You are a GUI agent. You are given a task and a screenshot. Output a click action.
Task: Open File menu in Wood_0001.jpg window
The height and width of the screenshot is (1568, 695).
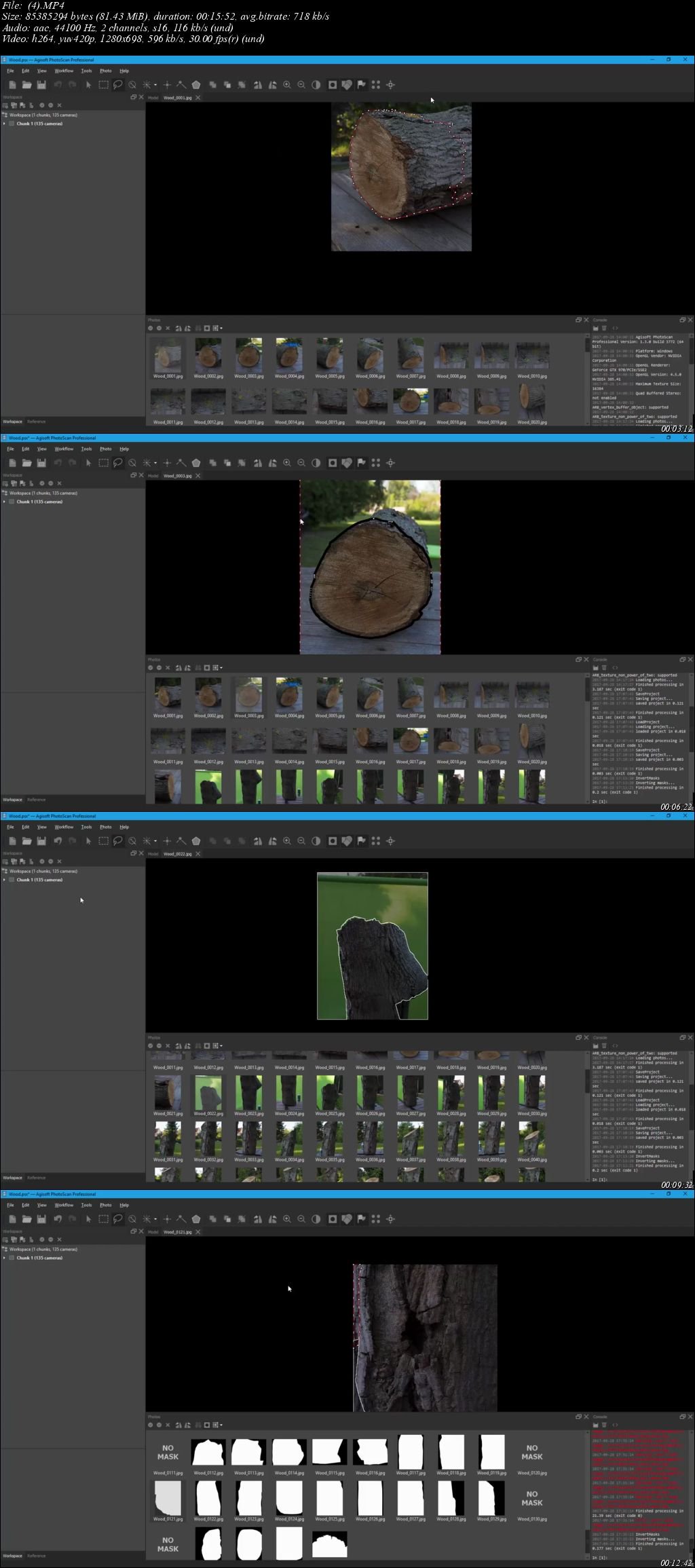10,71
